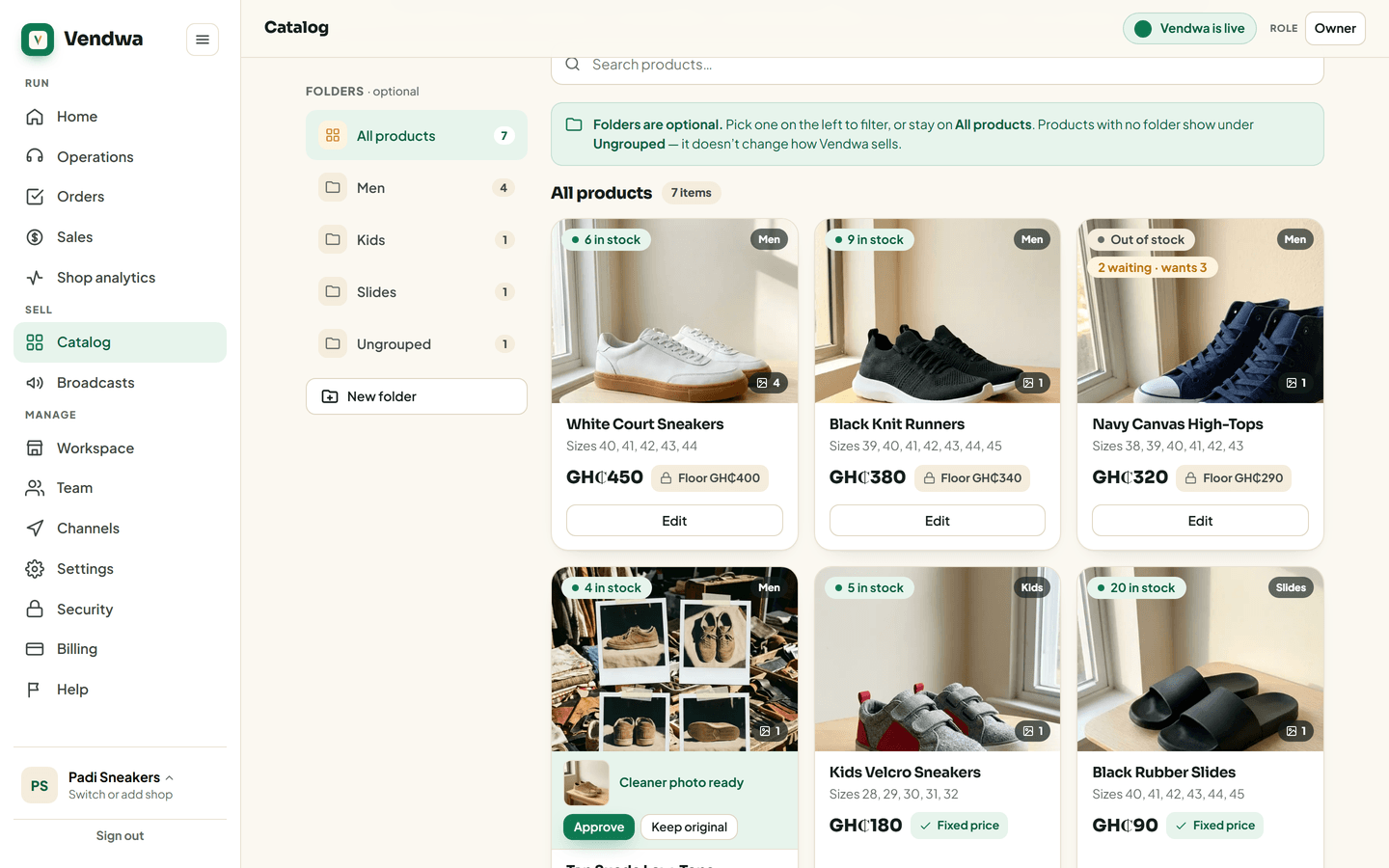1389x868 pixels.
Task: Open the Home page
Action: [120, 117]
